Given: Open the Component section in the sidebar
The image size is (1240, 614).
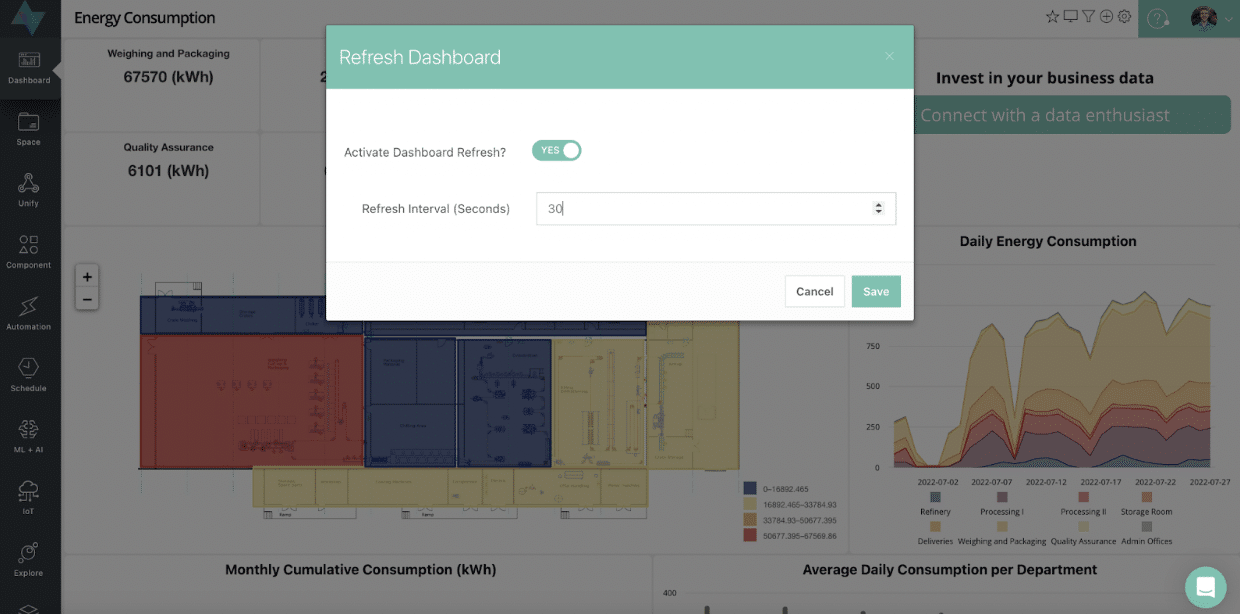Looking at the screenshot, I should 29,253.
